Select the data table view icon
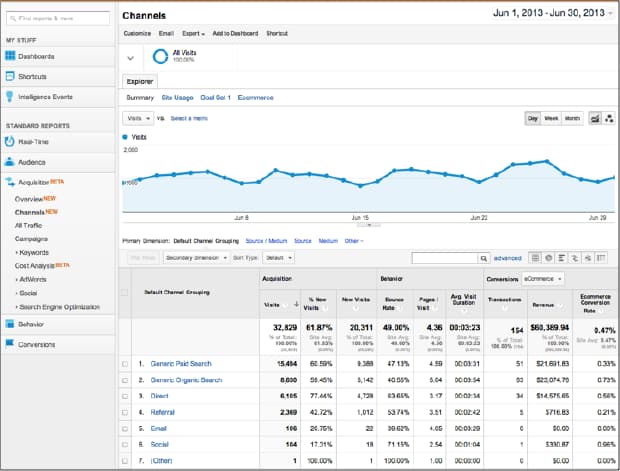Image resolution: width=620 pixels, height=471 pixels. [535, 257]
